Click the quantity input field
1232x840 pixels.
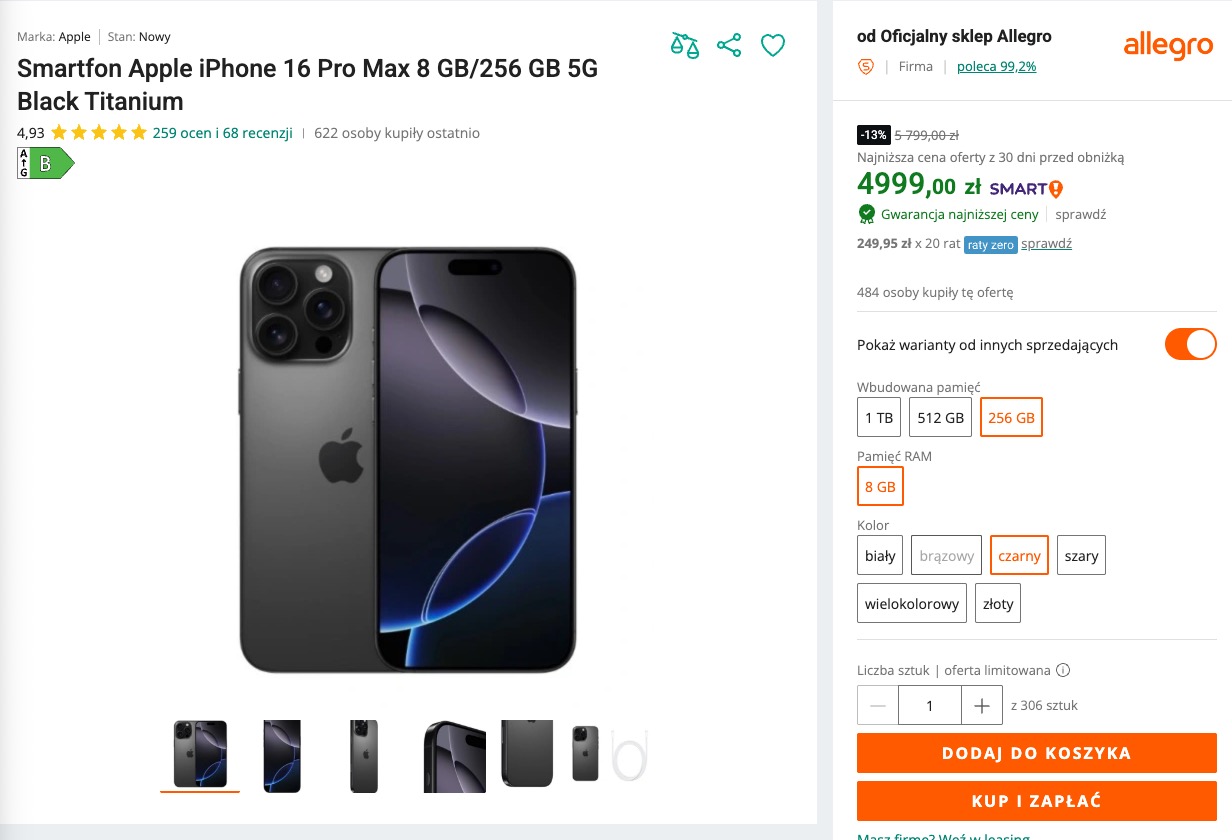(x=930, y=706)
